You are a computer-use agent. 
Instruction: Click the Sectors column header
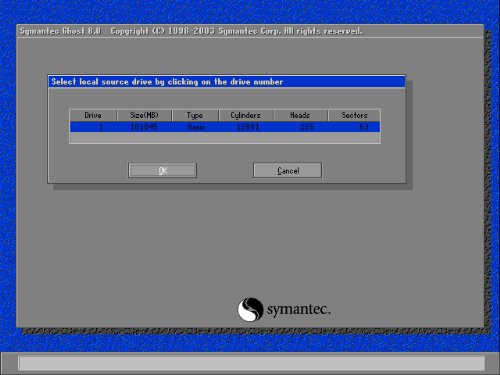coord(354,115)
